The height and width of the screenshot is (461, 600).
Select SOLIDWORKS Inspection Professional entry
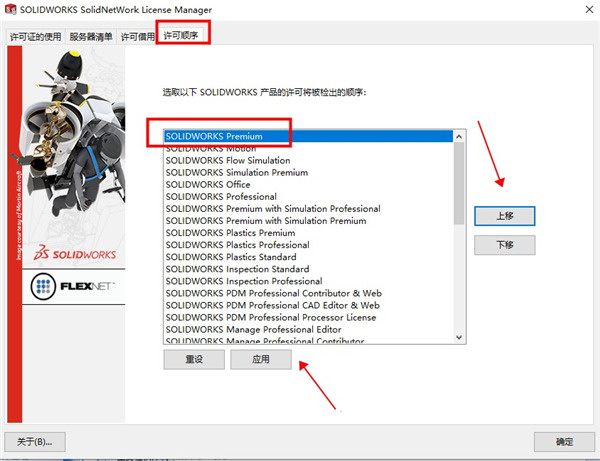(308, 281)
